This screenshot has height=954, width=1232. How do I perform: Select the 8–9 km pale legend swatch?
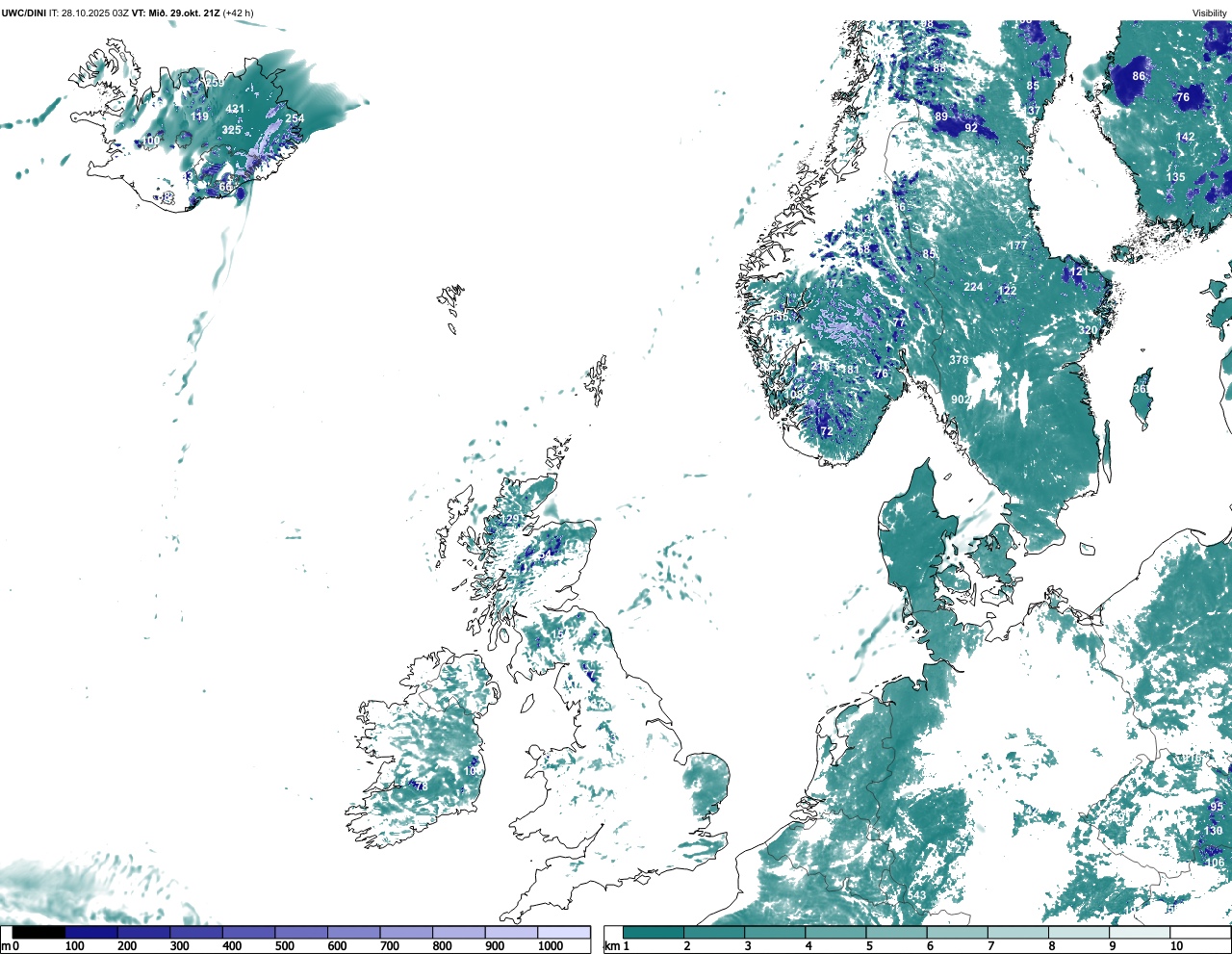pos(1078,933)
